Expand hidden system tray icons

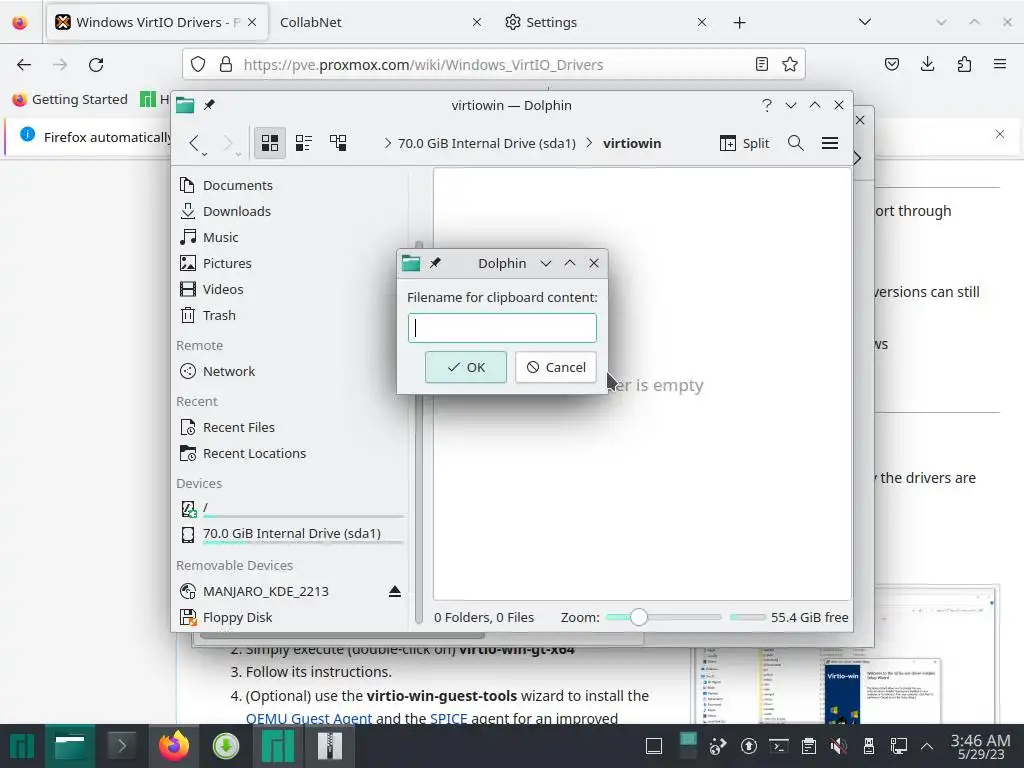pos(927,746)
